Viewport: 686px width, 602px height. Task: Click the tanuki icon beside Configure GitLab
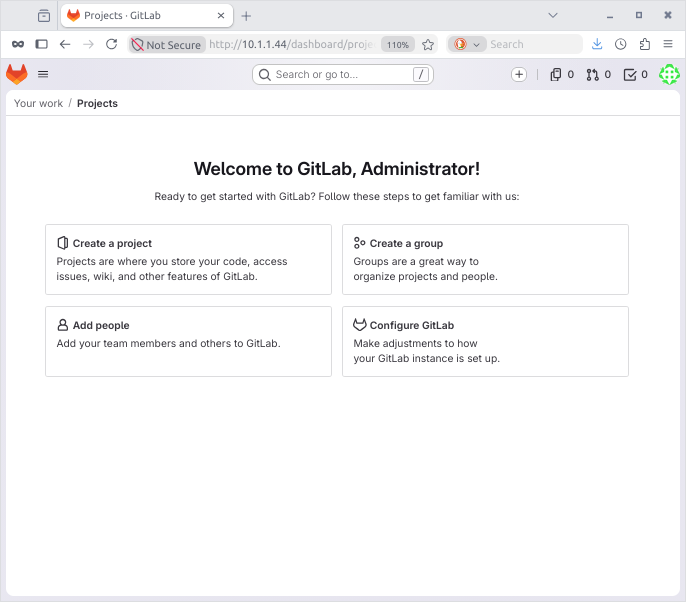point(360,325)
